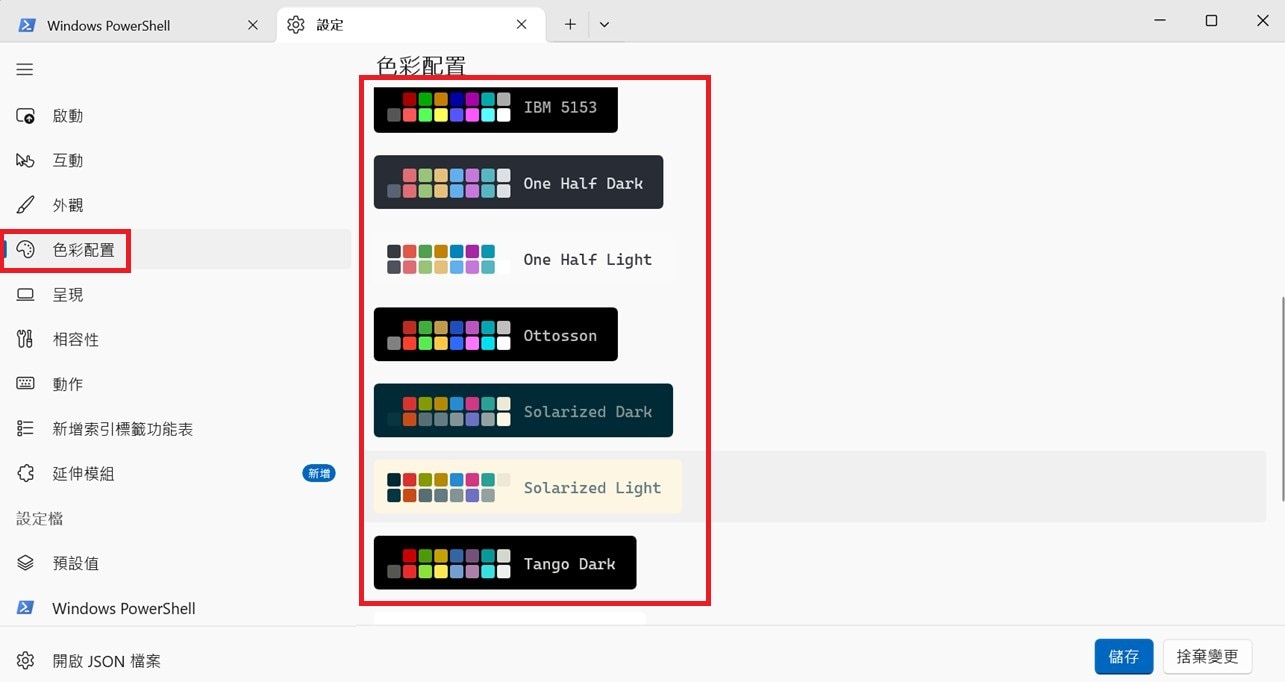The height and width of the screenshot is (682, 1285).
Task: Click the gear icon beside 開啟 JSON 檔案
Action: (26, 661)
